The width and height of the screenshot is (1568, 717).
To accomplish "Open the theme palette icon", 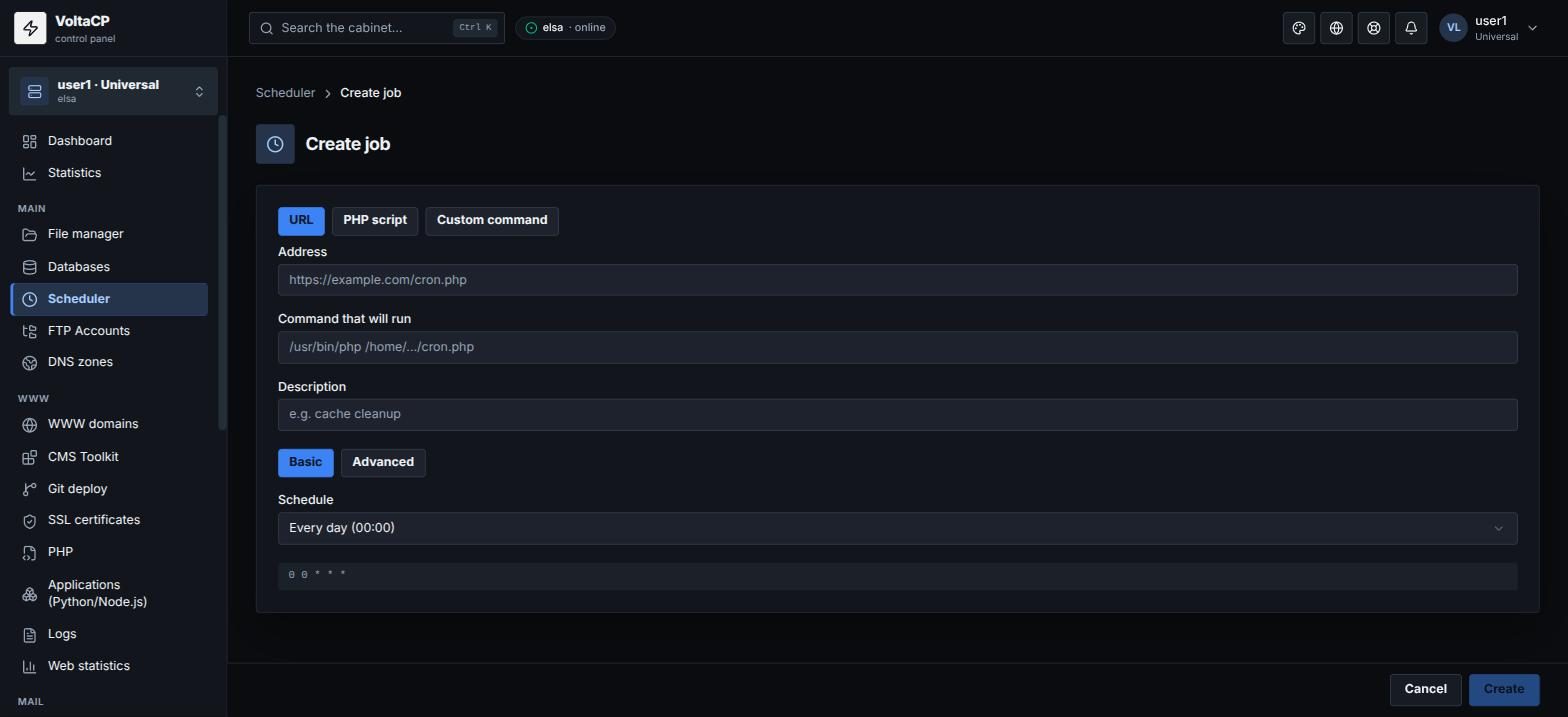I will pos(1299,28).
